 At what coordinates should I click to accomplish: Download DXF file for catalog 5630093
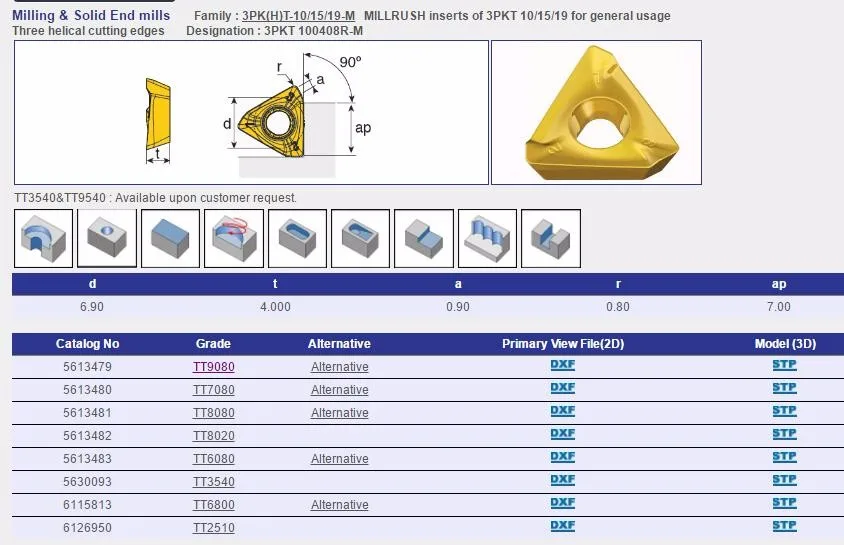pos(562,480)
